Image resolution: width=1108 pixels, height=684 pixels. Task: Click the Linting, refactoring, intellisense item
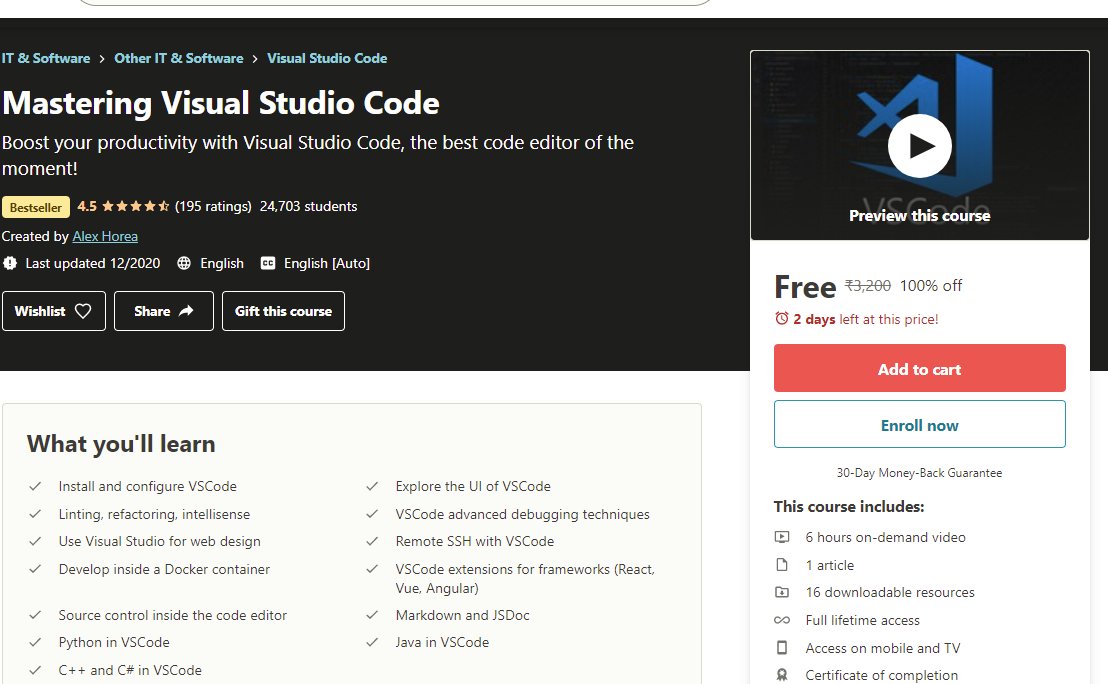coord(154,514)
